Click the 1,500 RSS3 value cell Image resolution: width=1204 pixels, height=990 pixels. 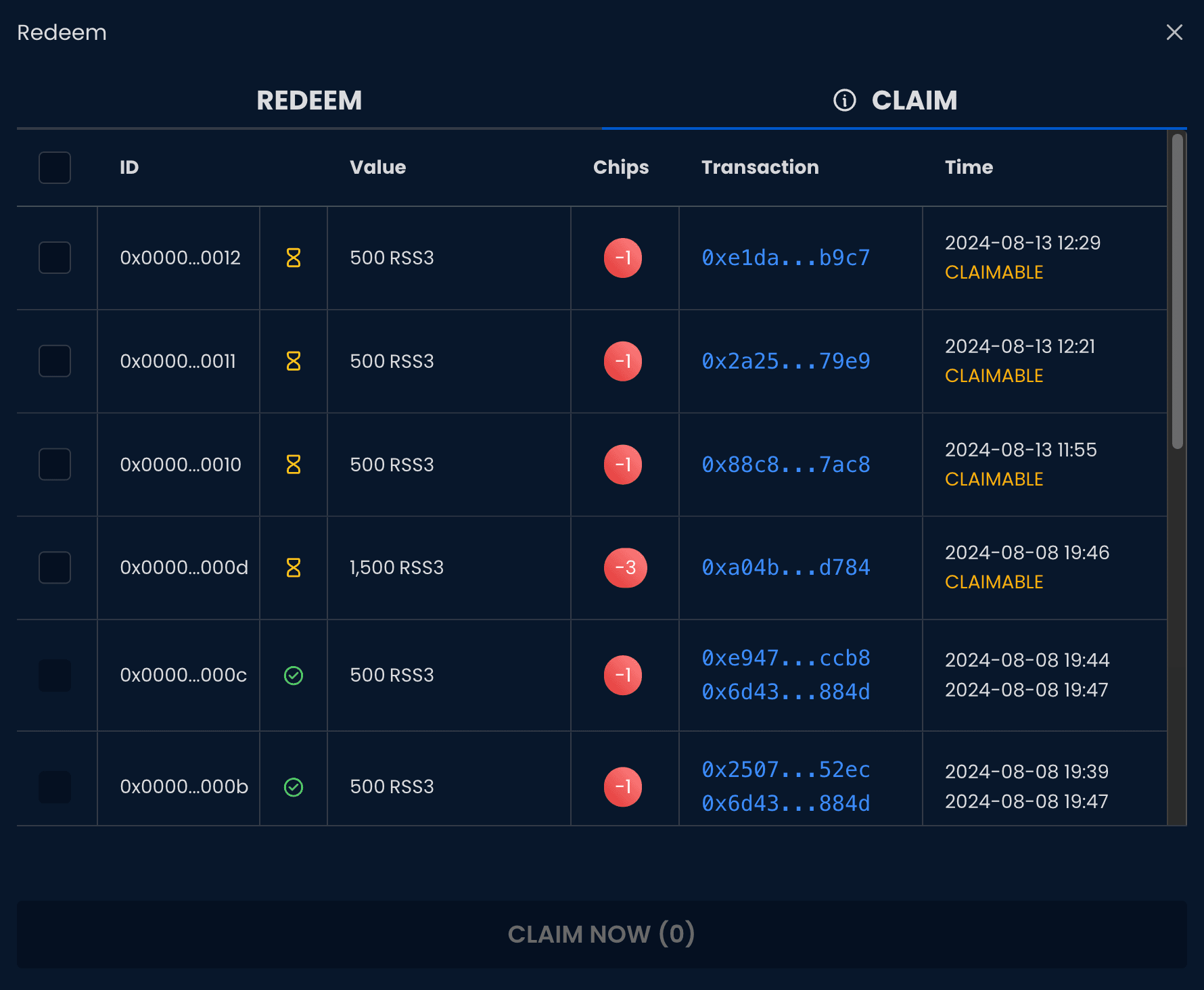(x=397, y=567)
